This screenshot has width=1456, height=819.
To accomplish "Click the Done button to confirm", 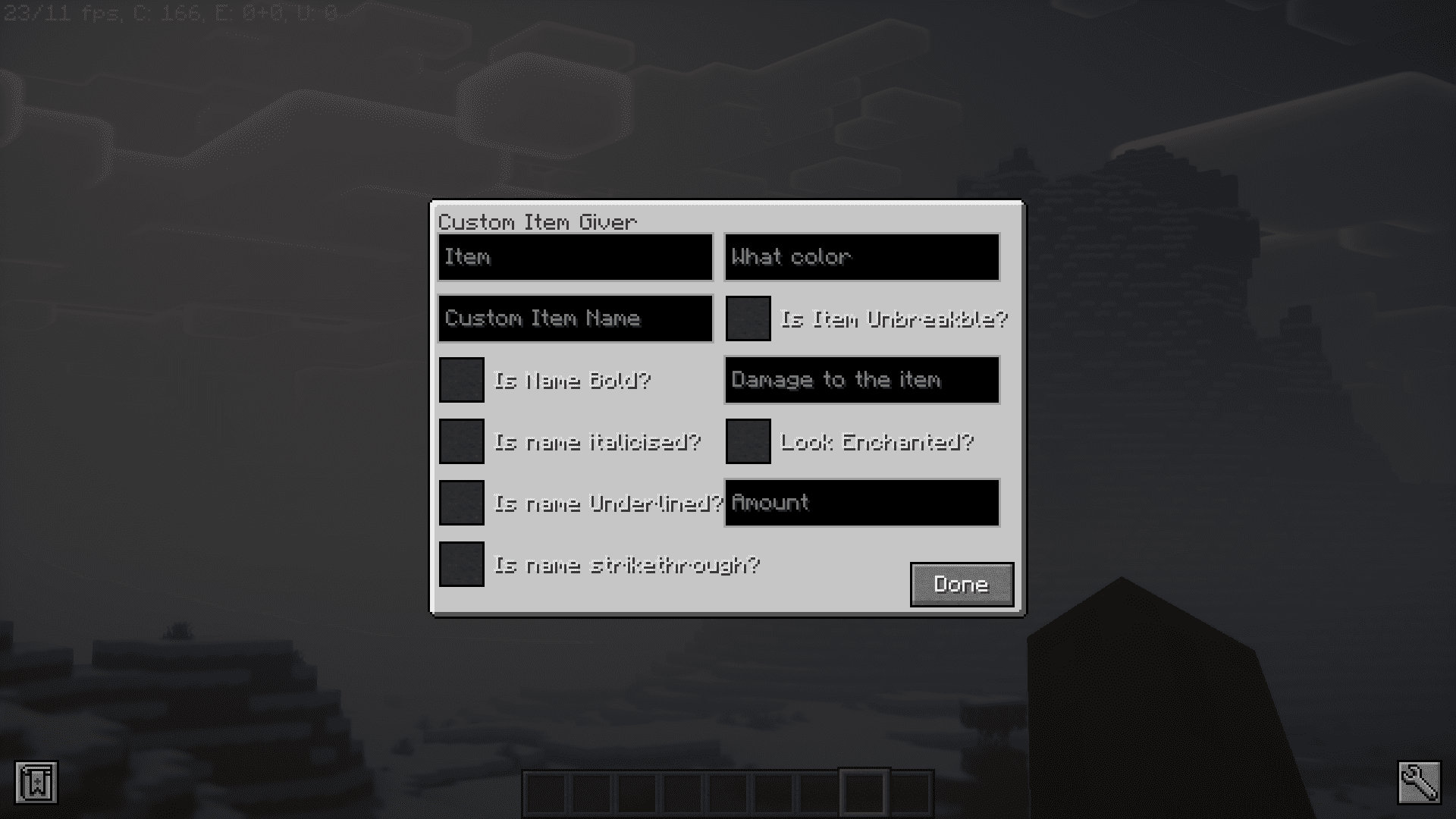I will tap(960, 584).
